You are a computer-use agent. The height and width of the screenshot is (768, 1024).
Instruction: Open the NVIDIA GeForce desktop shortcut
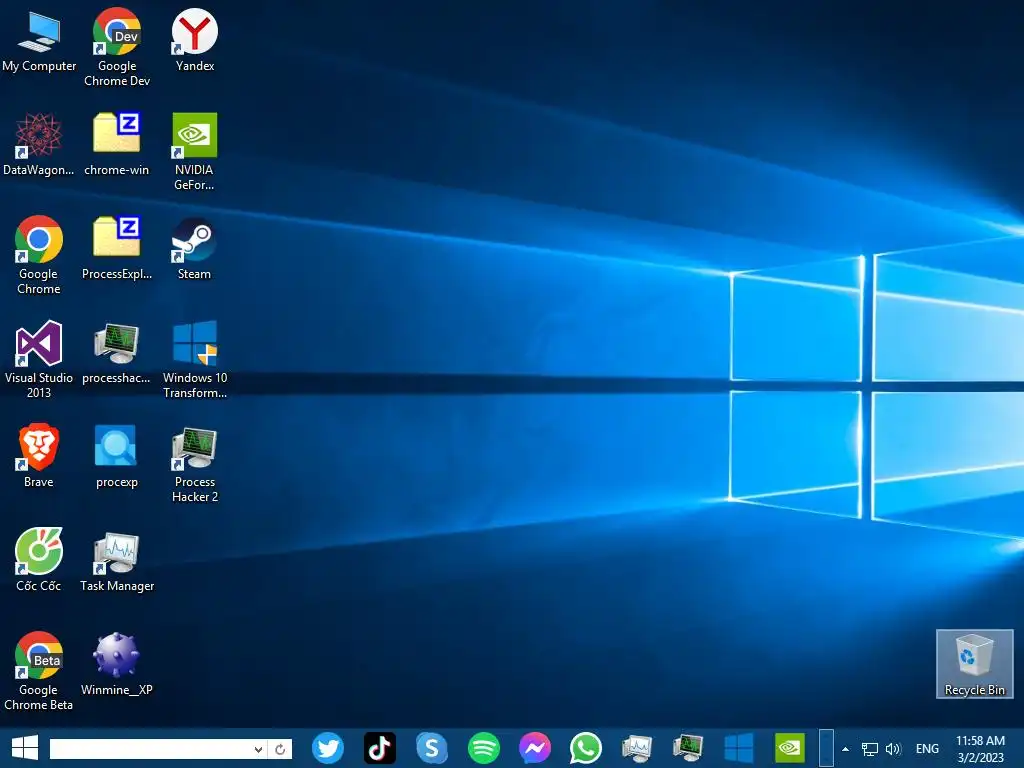click(x=195, y=152)
